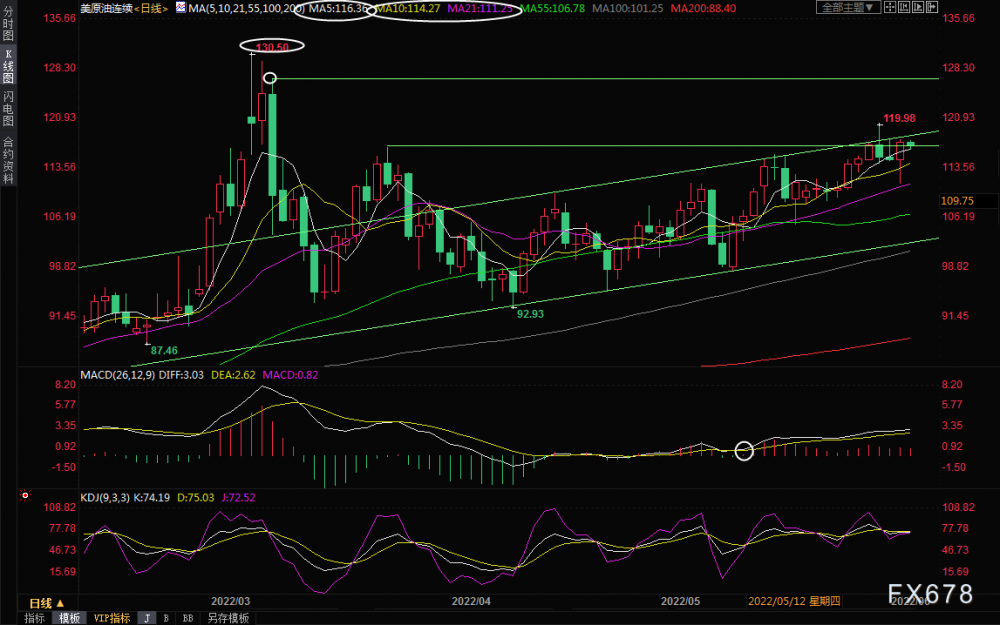Toggle the BB template button
Screen dimensions: 1000x625
pos(187,618)
